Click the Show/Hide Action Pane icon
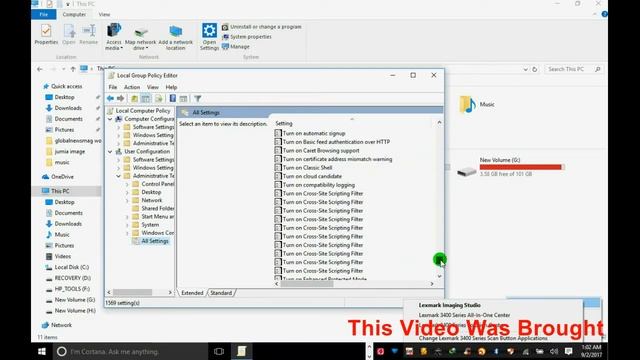Screen dimensions: 640x360 point(184,98)
